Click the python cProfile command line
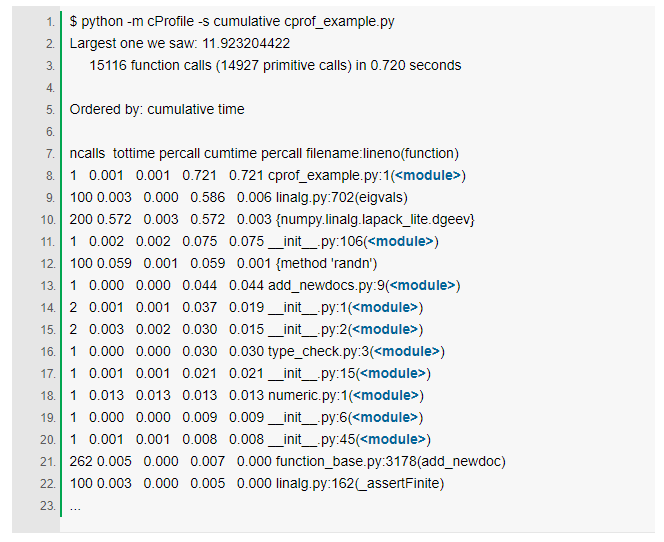The width and height of the screenshot is (664, 542). coord(232,22)
